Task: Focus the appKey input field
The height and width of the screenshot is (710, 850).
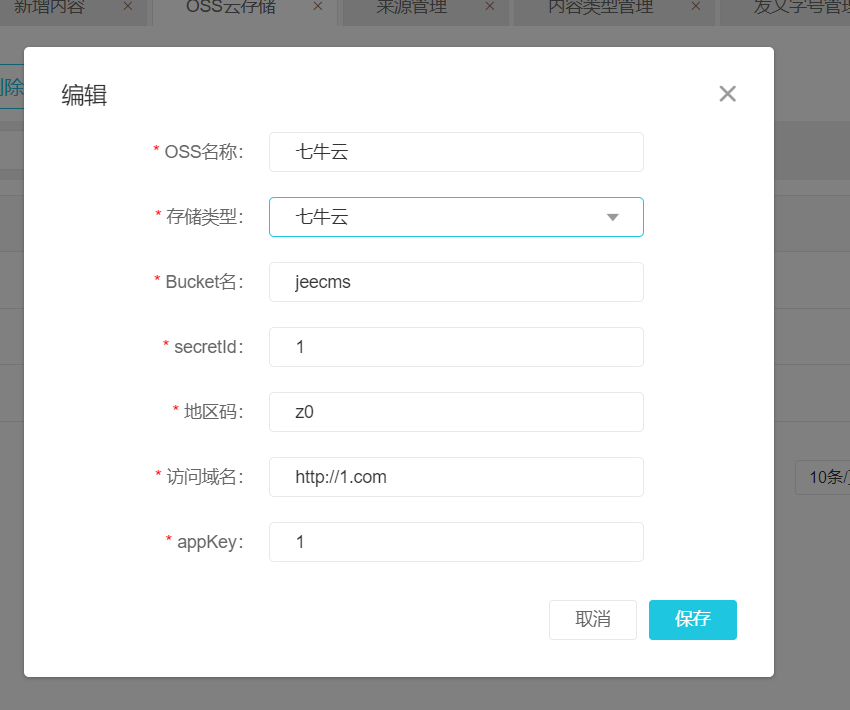Action: tap(456, 542)
